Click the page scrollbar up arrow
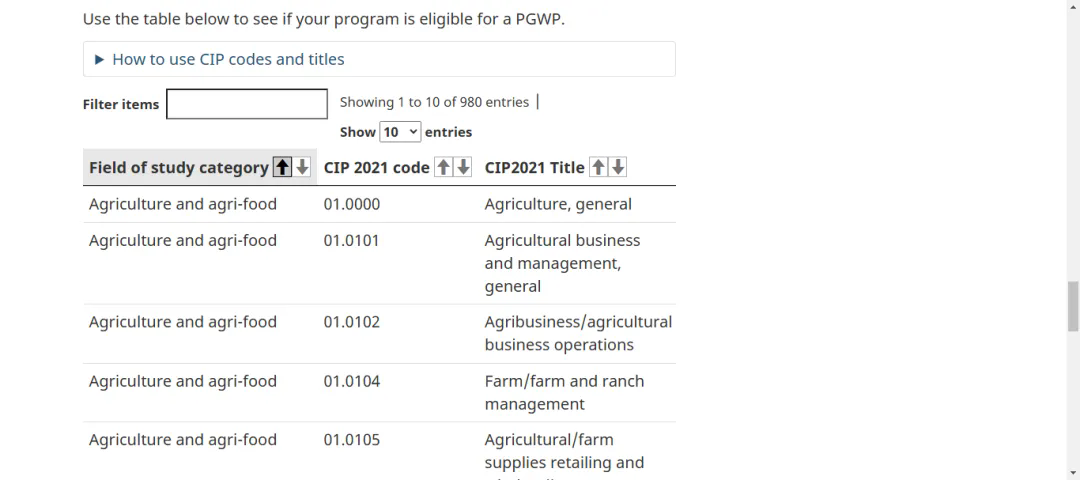This screenshot has height=480, width=1080. pos(1073,7)
